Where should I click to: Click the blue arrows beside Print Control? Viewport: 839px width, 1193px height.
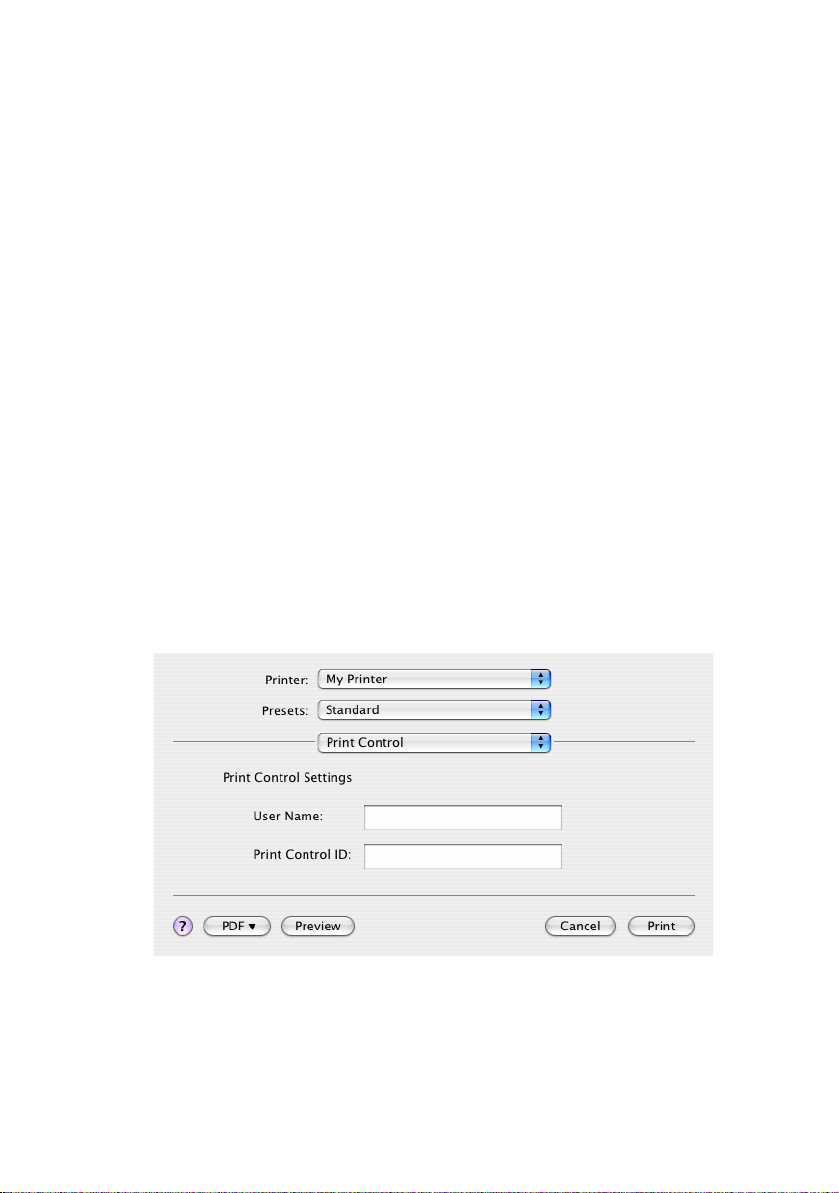(x=540, y=743)
